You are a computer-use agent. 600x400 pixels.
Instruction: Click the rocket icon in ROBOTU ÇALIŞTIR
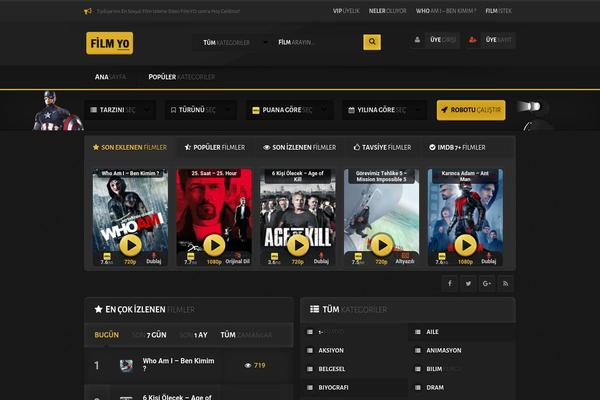444,110
